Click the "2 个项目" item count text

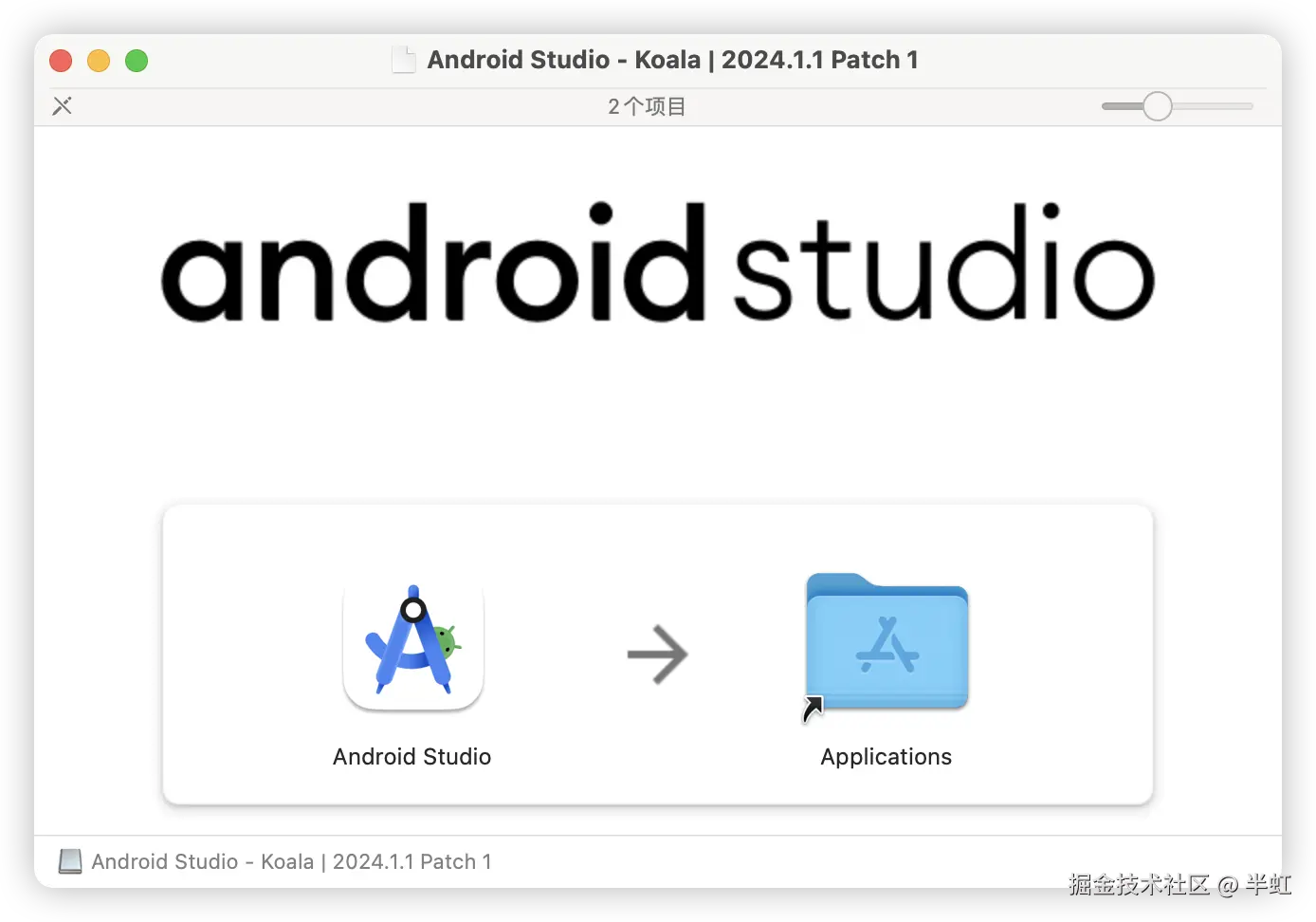(x=648, y=106)
